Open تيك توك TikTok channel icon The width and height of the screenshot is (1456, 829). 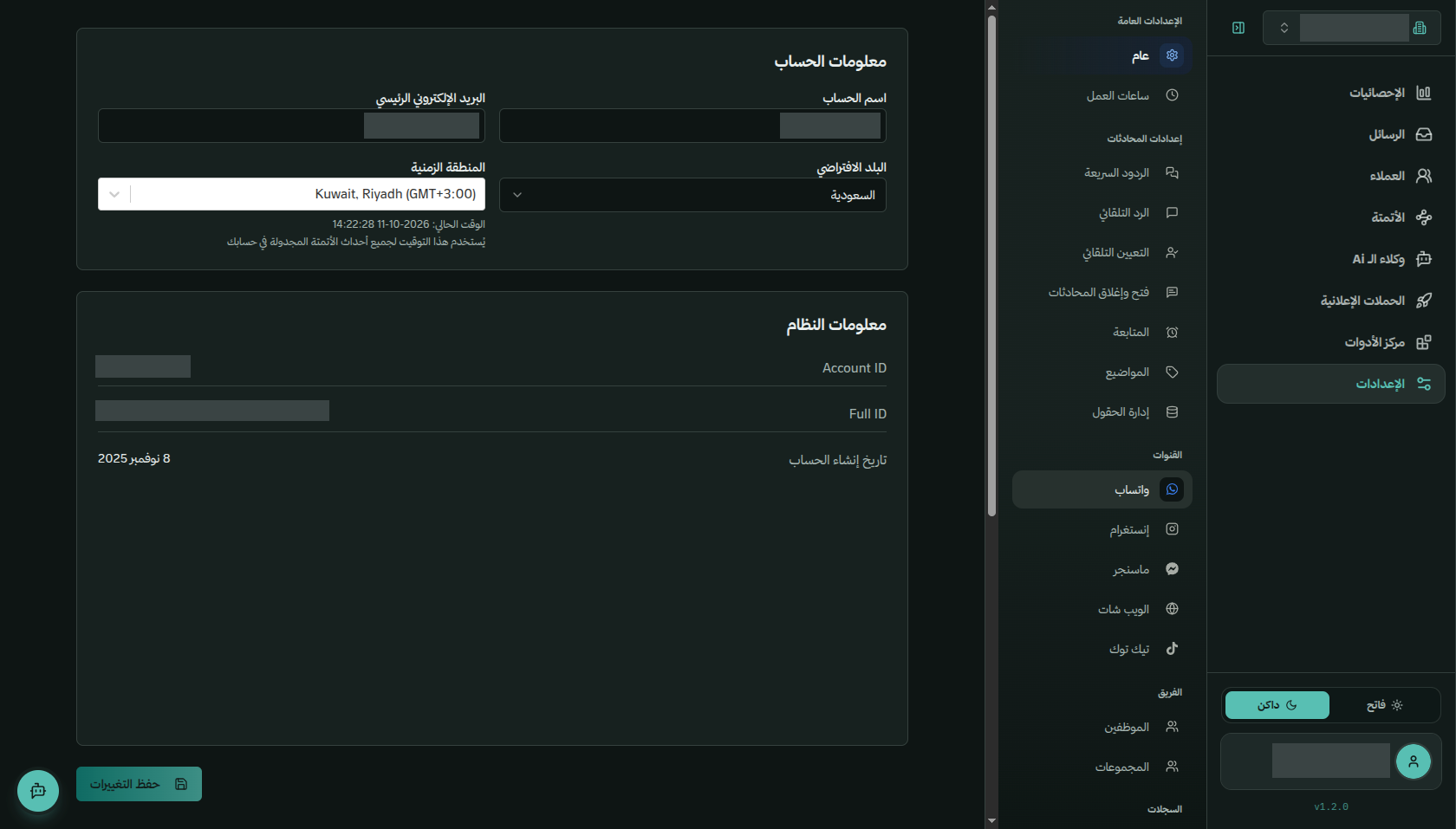[1172, 649]
